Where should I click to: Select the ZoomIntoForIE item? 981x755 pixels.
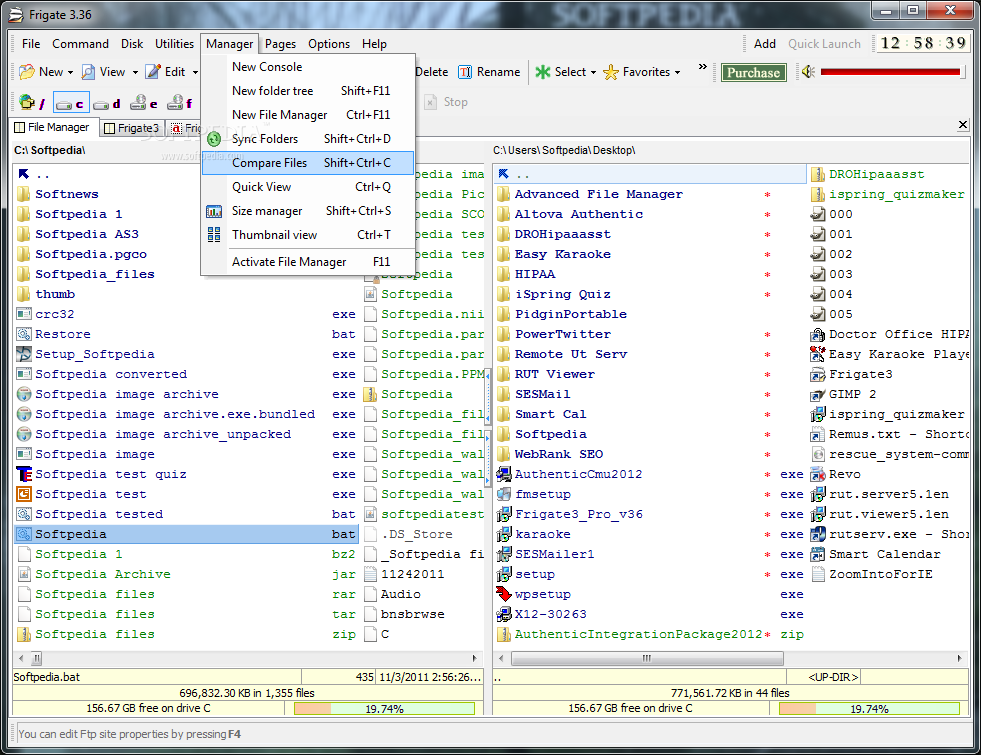880,574
